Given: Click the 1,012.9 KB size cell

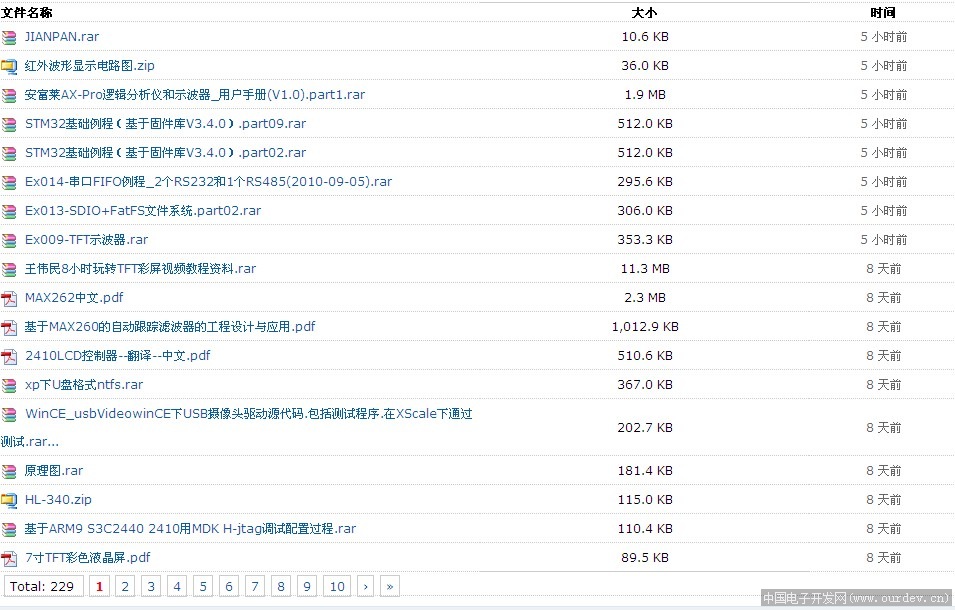Looking at the screenshot, I should [x=645, y=327].
